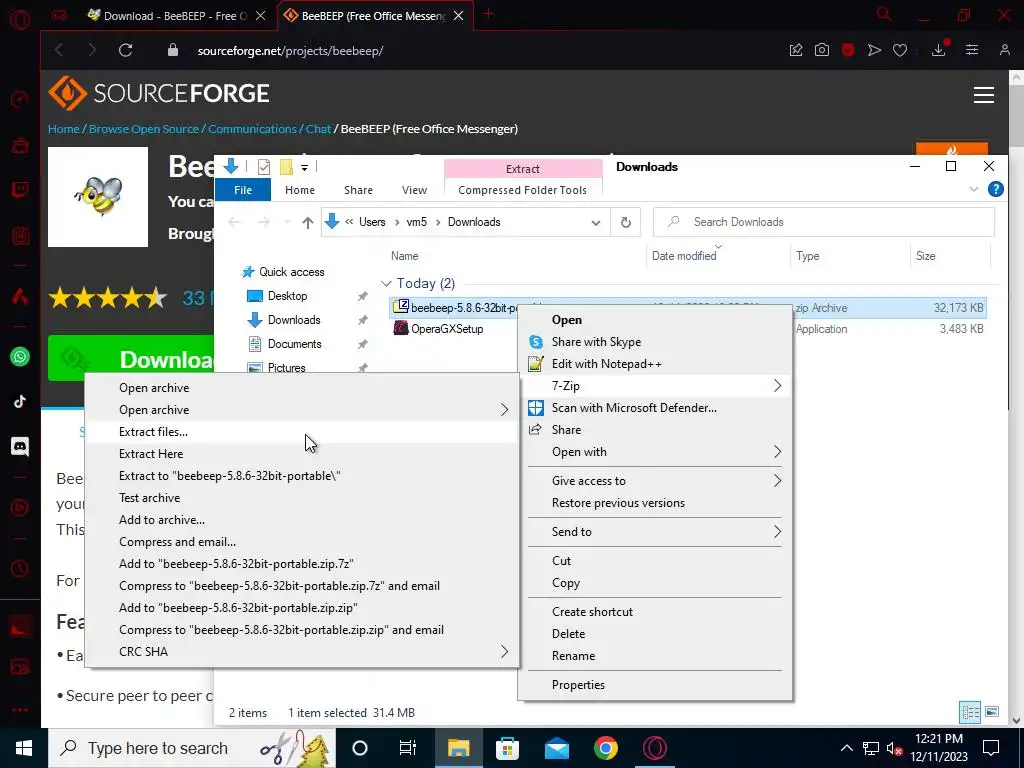Open the Explorer address path dropdown
Image resolution: width=1024 pixels, height=768 pixels.
point(596,223)
